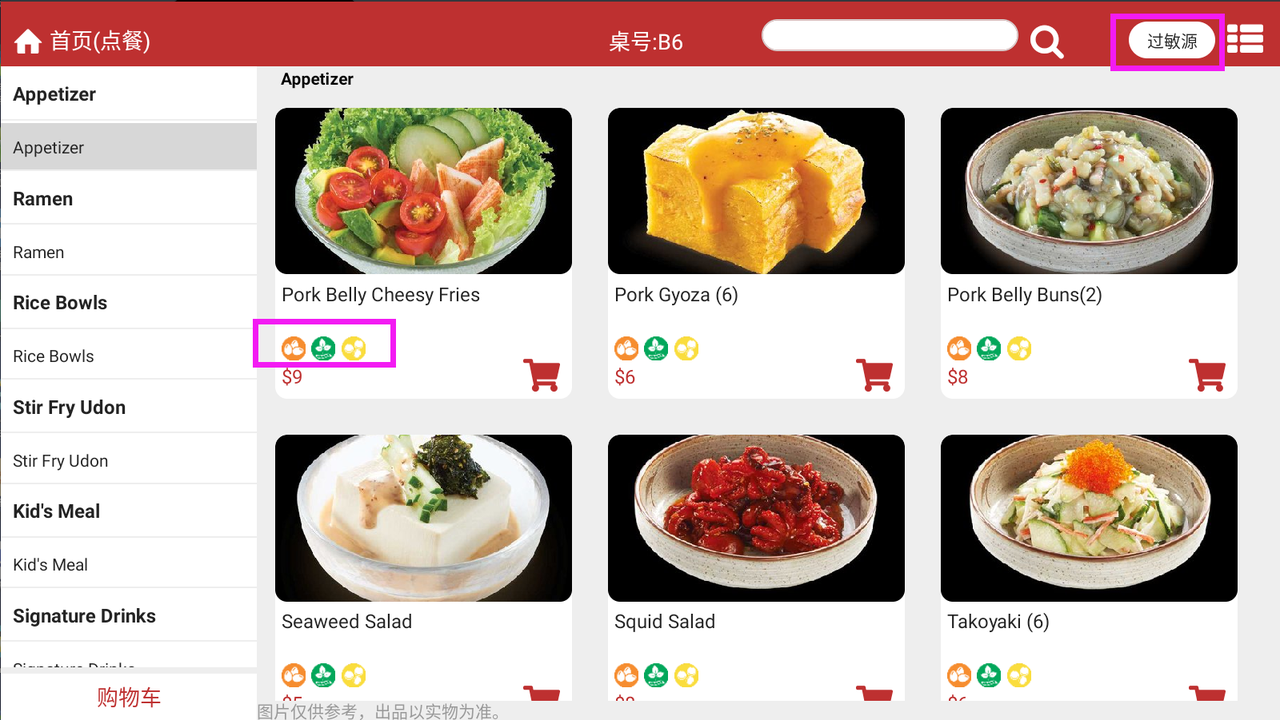Open the 过敏源 allergen filter
The height and width of the screenshot is (720, 1280).
tap(1172, 41)
